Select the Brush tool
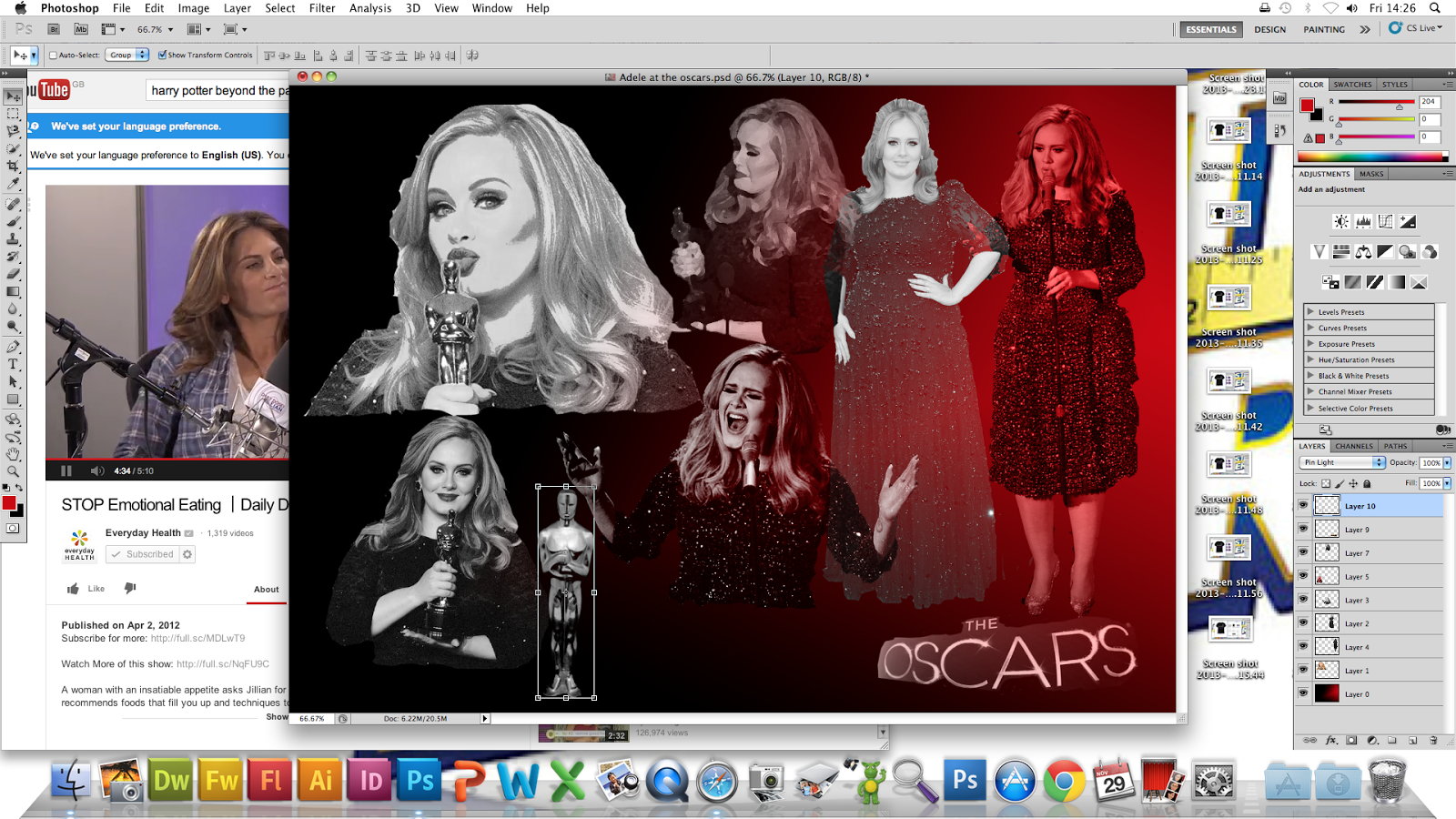 pos(13,222)
